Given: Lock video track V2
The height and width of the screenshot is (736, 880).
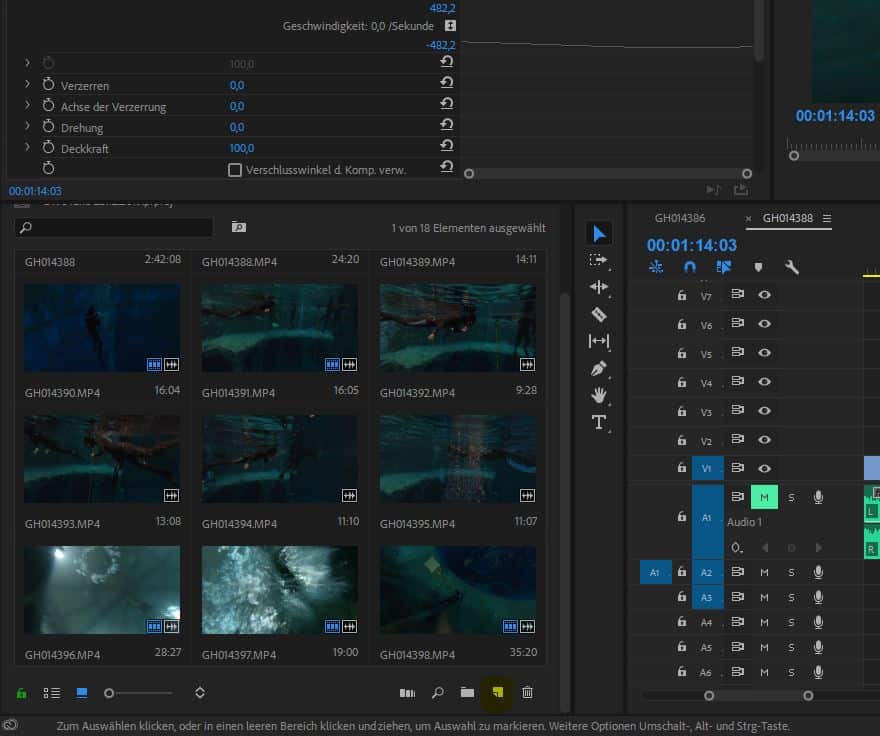Looking at the screenshot, I should point(681,440).
